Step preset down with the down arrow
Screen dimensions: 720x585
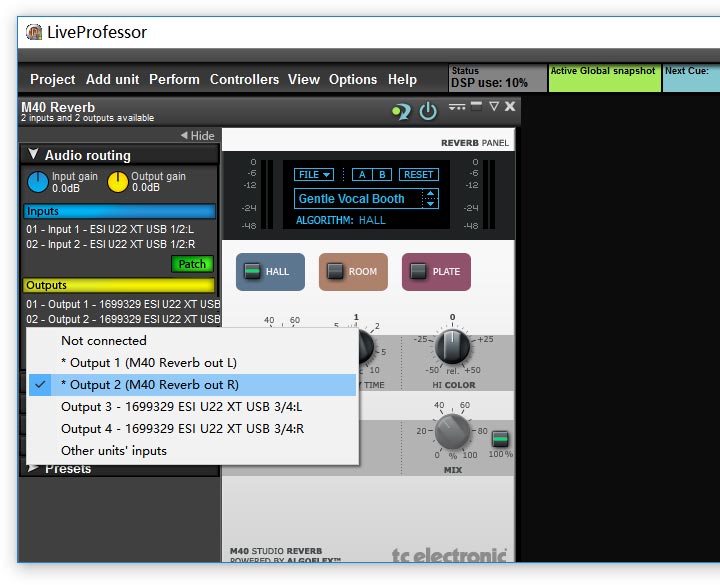tap(431, 203)
